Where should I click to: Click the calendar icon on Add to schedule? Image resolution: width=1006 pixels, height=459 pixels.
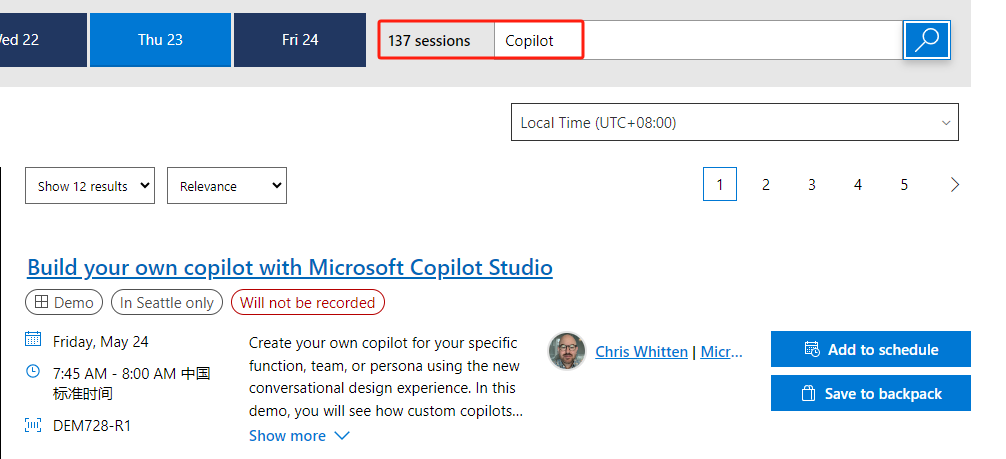pos(812,349)
